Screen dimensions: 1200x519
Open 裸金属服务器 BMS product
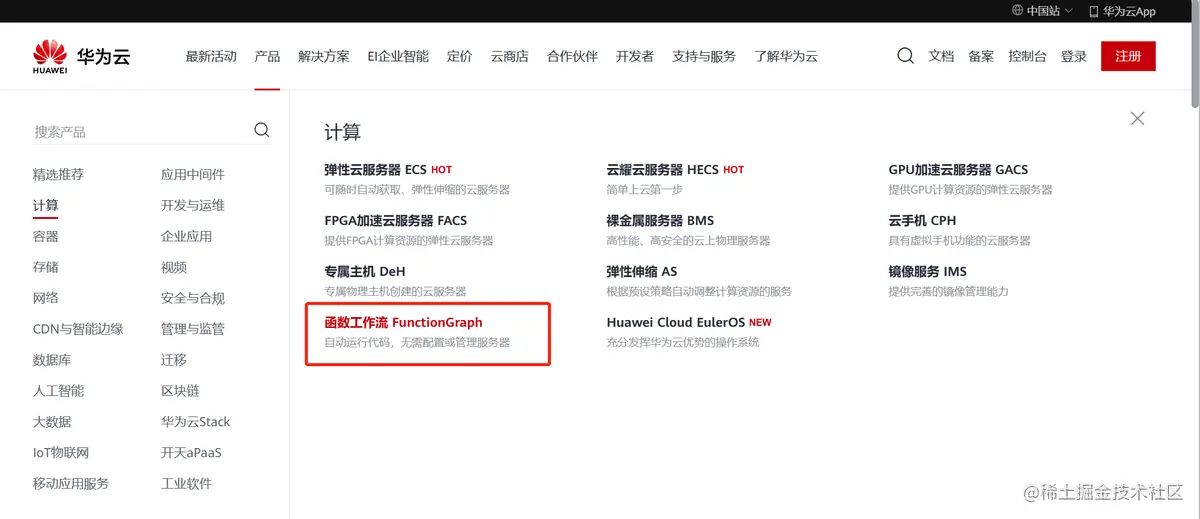point(660,220)
